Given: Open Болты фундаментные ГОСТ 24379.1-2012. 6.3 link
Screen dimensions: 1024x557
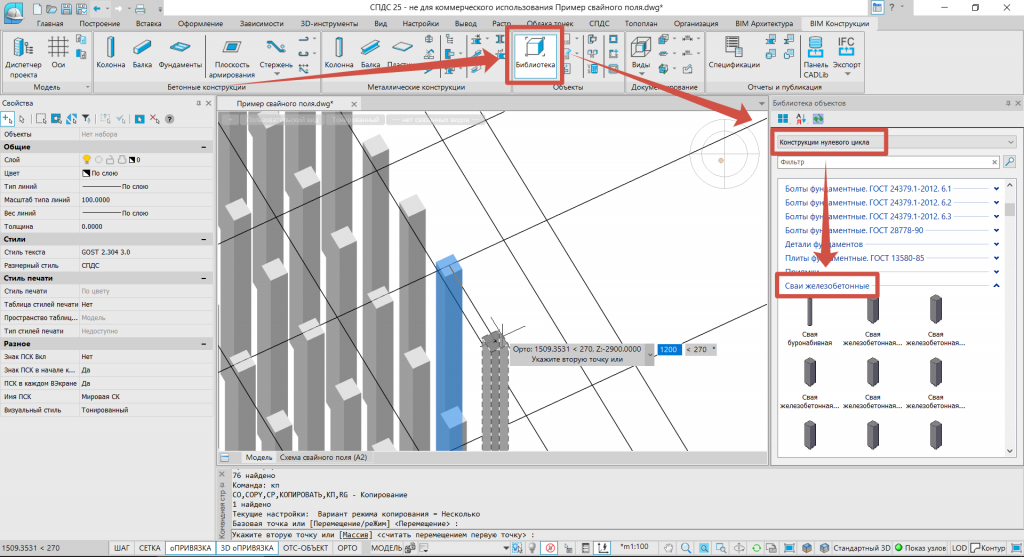Looking at the screenshot, I should coord(867,216).
